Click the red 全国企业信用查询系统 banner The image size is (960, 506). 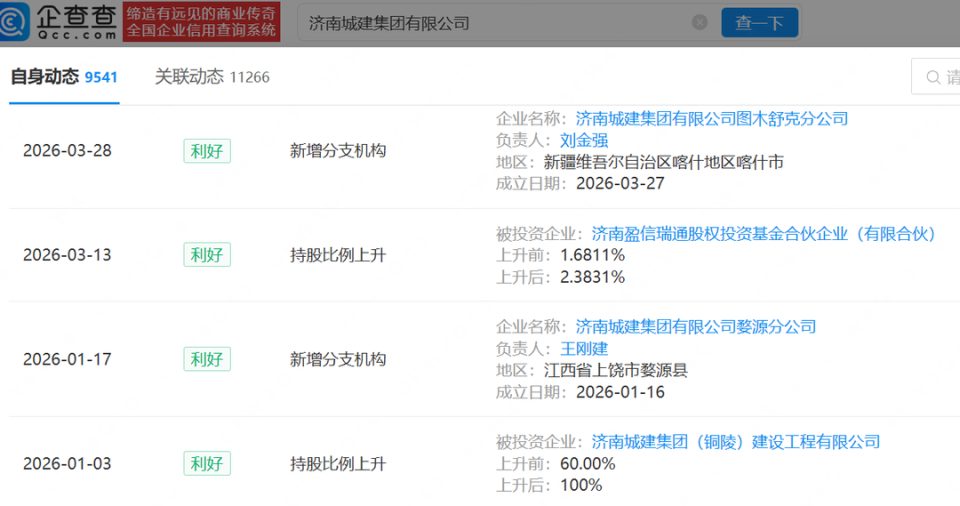pos(201,22)
